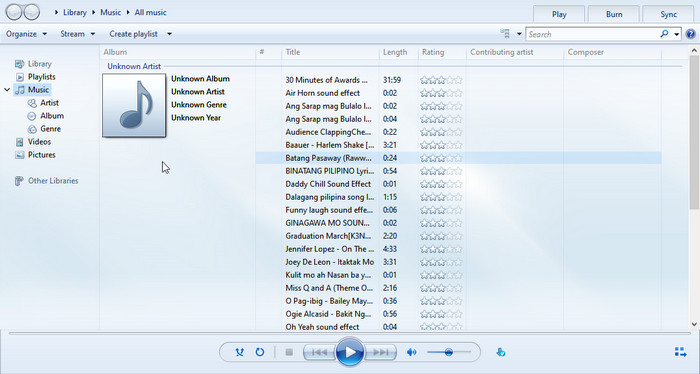The height and width of the screenshot is (374, 700).
Task: Switch to the Sync tab
Action: point(668,14)
